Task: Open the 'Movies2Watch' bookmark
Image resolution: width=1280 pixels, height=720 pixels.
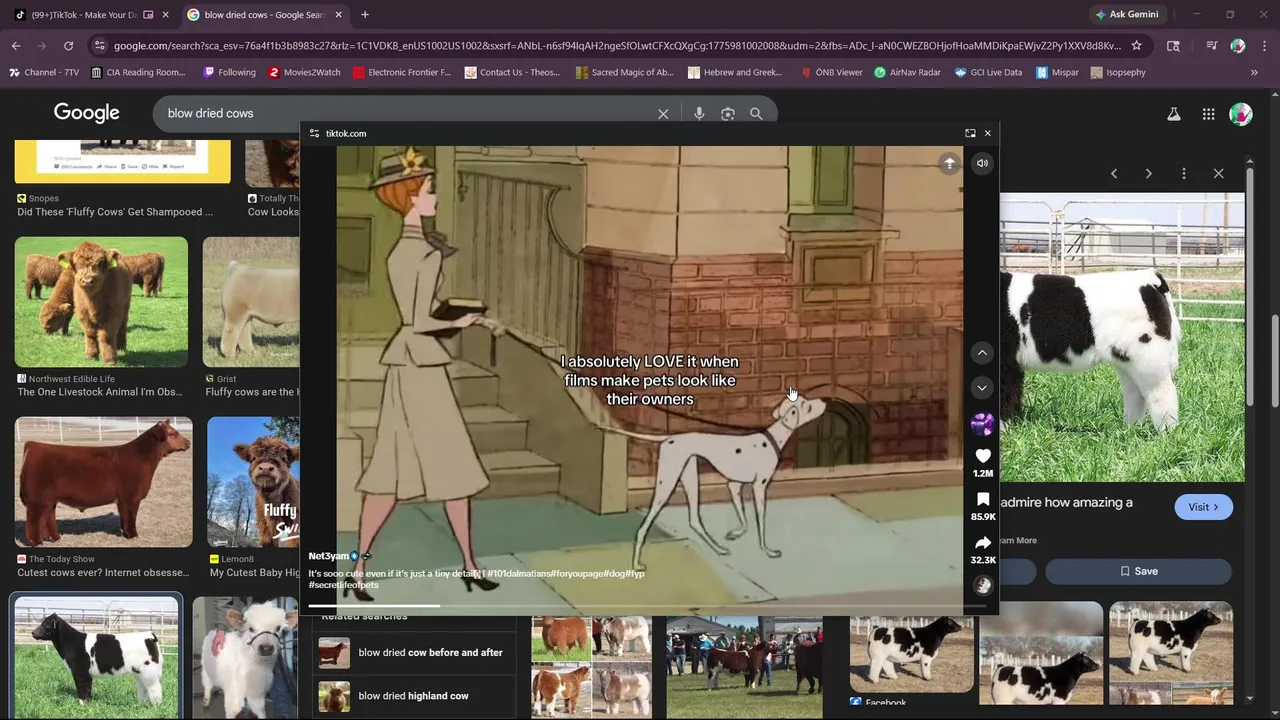Action: pyautogui.click(x=304, y=72)
